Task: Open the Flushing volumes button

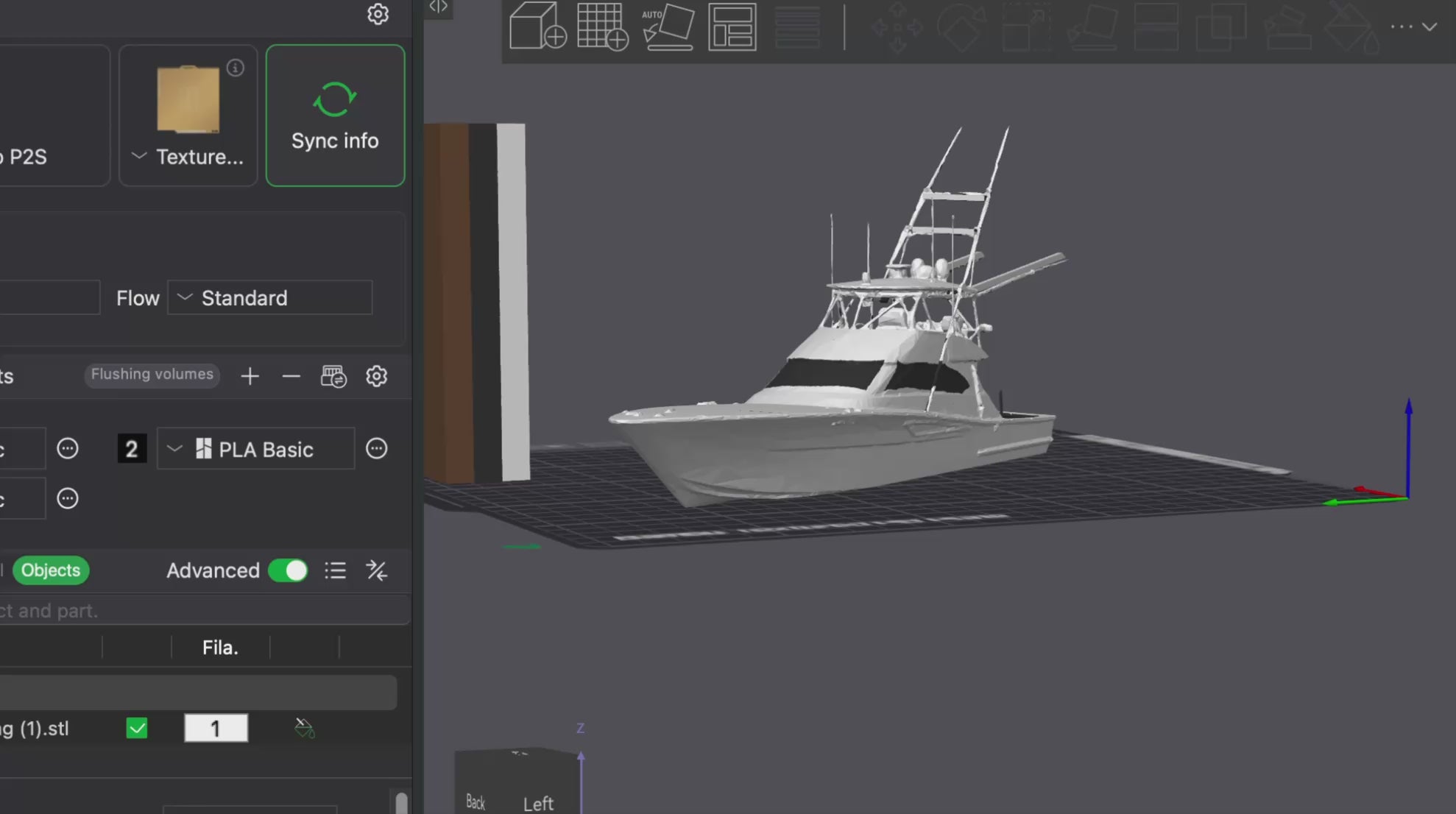Action: (x=152, y=375)
